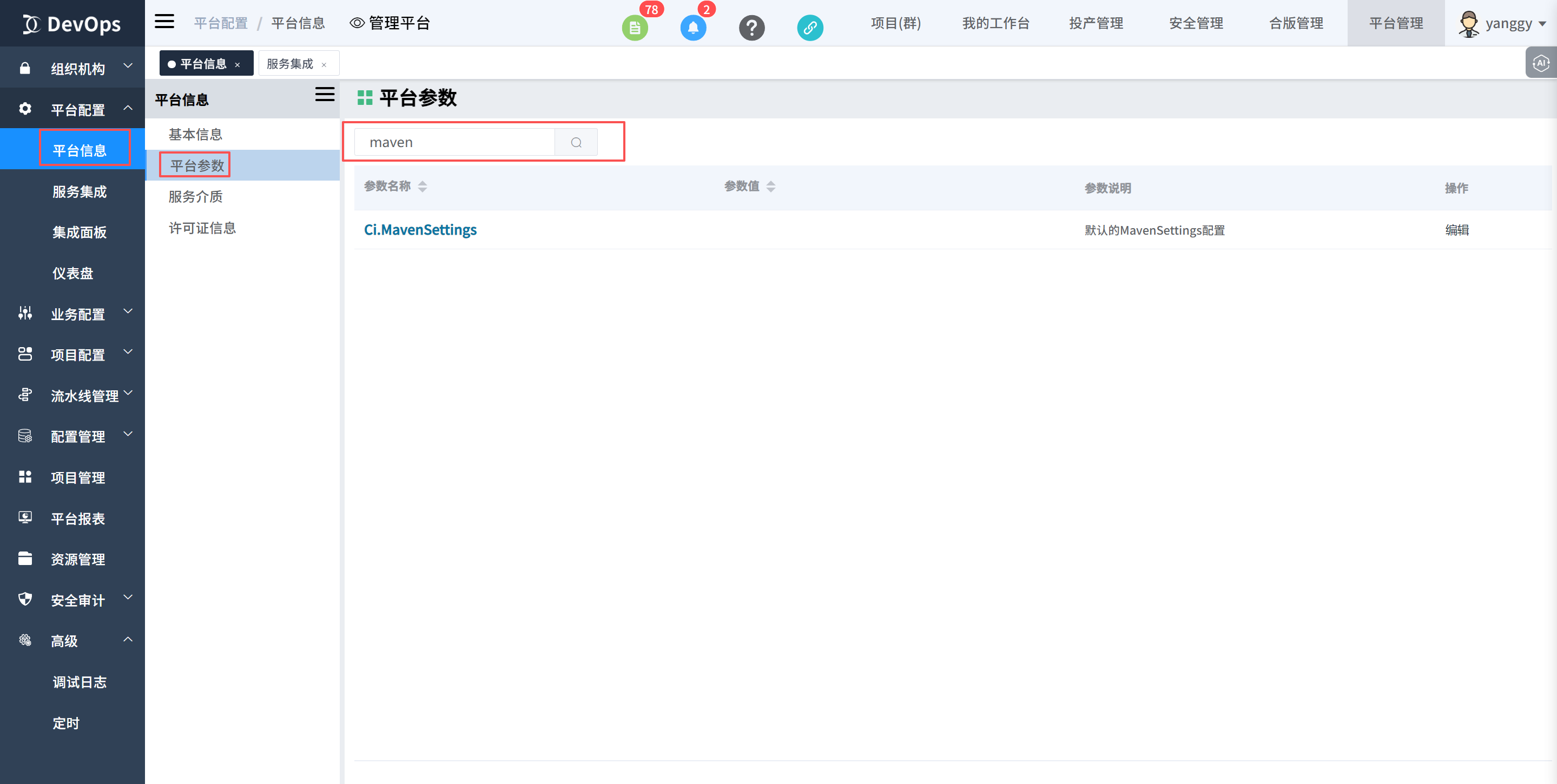This screenshot has width=1557, height=784.
Task: Click 编辑 for Ci.MavenSettings
Action: (1457, 230)
